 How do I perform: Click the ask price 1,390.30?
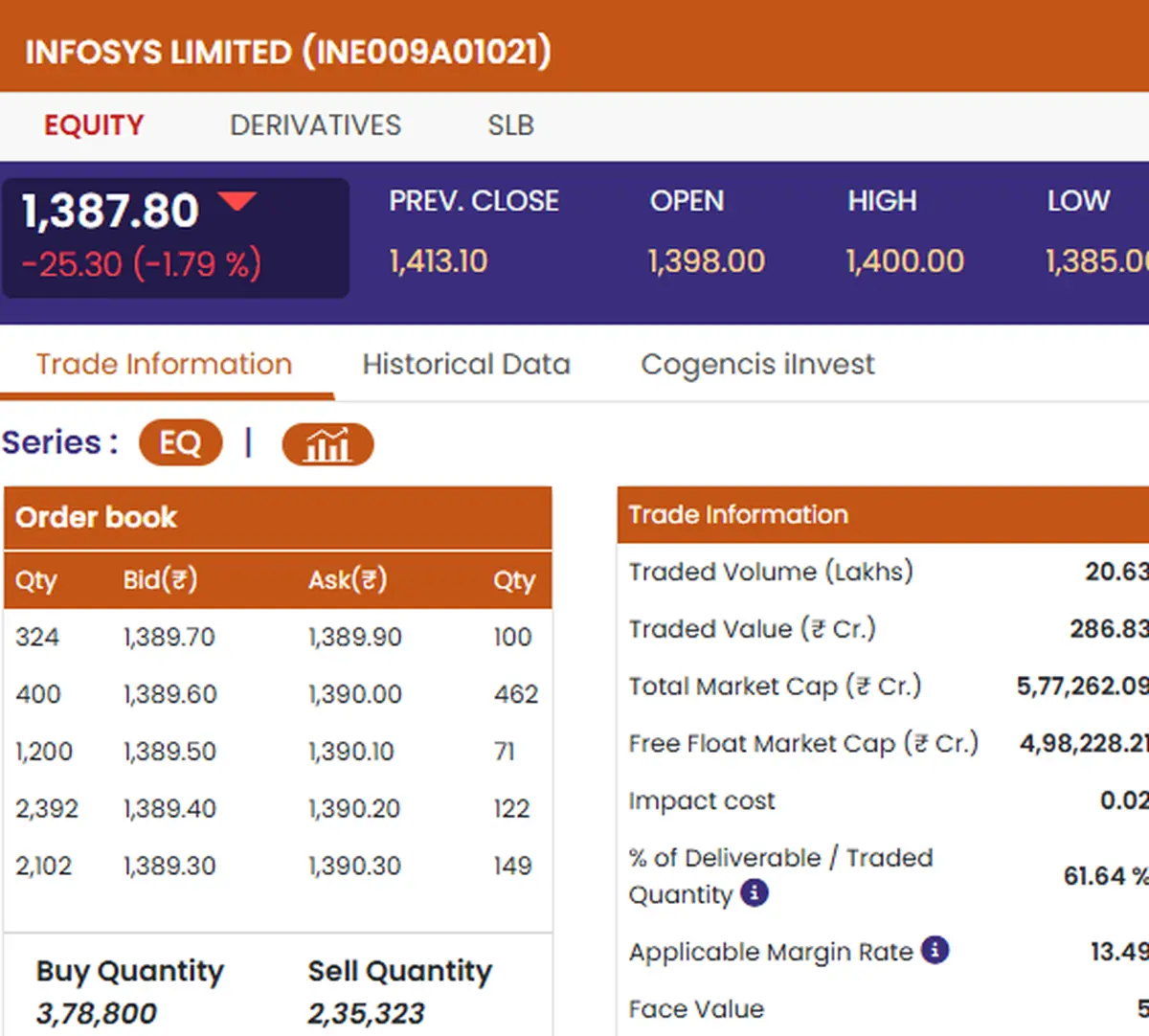pos(354,867)
